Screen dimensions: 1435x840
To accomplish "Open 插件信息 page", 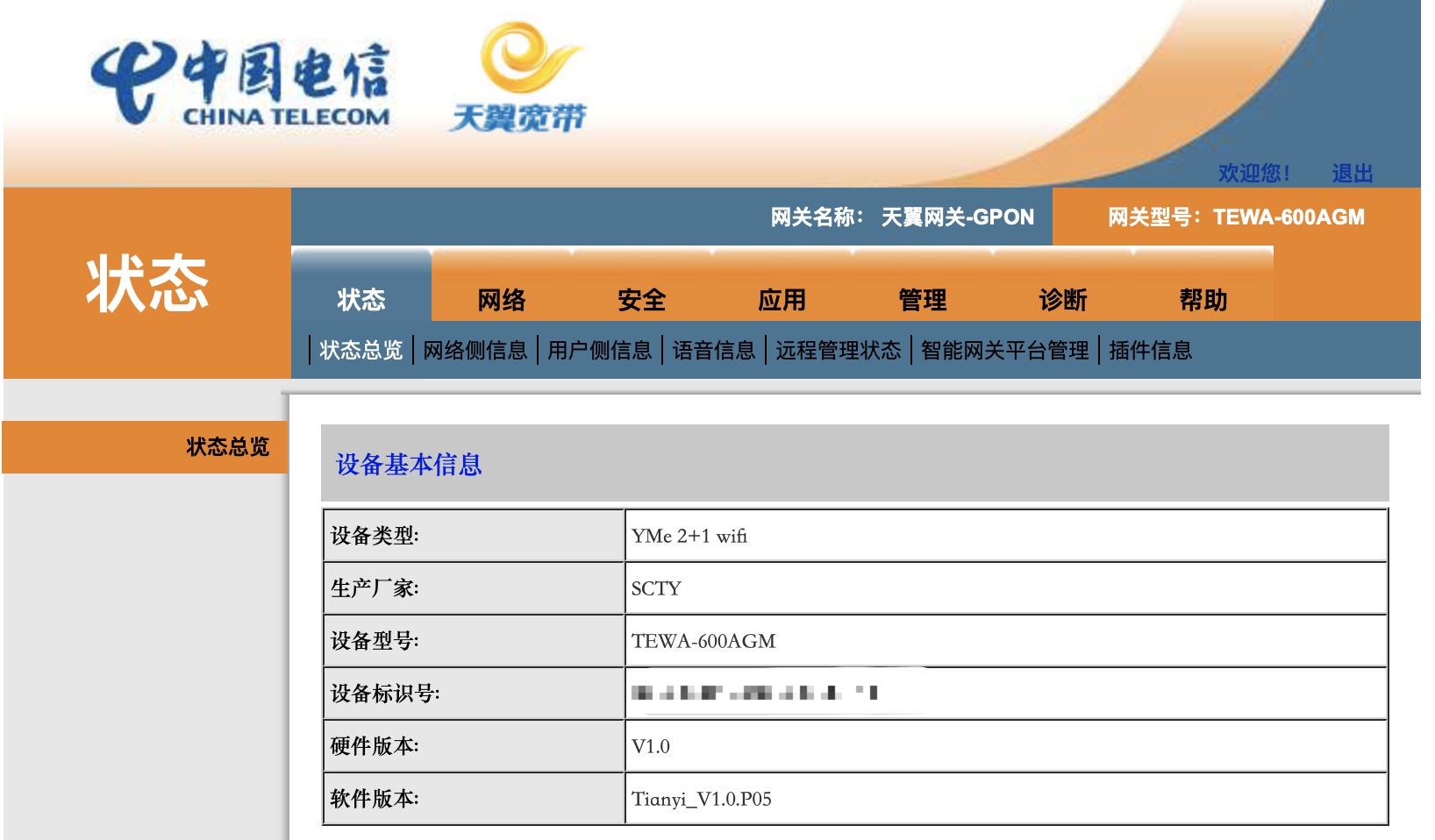I will pyautogui.click(x=1150, y=350).
